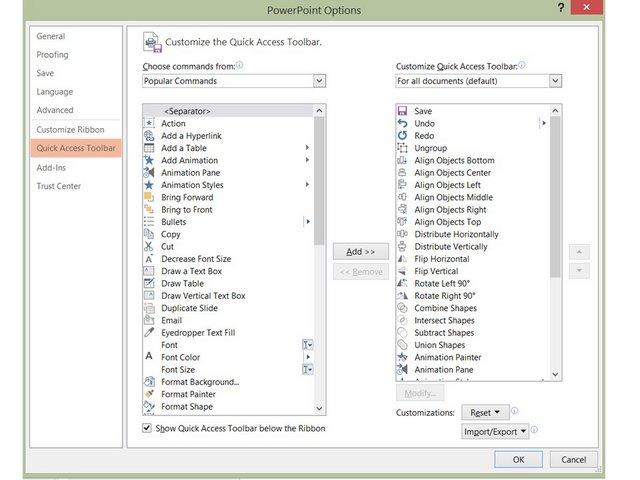The width and height of the screenshot is (640, 480).
Task: Go to Customize Ribbon category
Action: tap(70, 129)
